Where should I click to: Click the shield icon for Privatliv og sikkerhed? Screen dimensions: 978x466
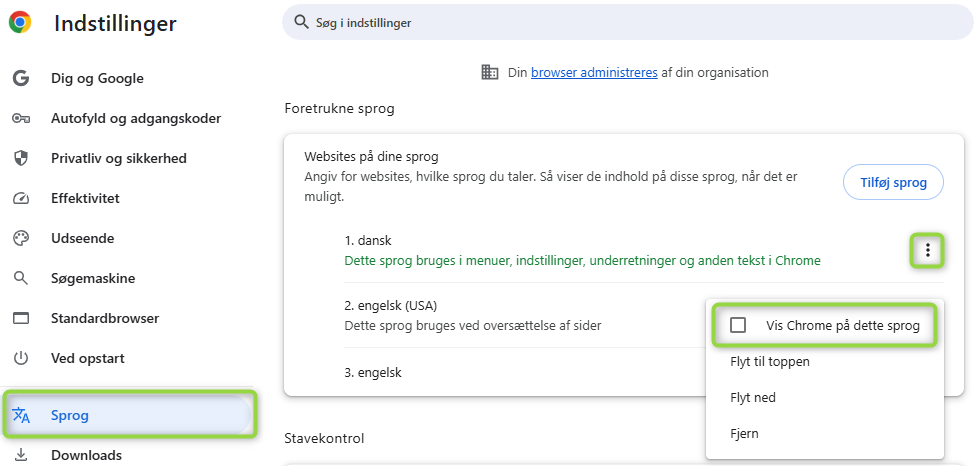(x=21, y=159)
